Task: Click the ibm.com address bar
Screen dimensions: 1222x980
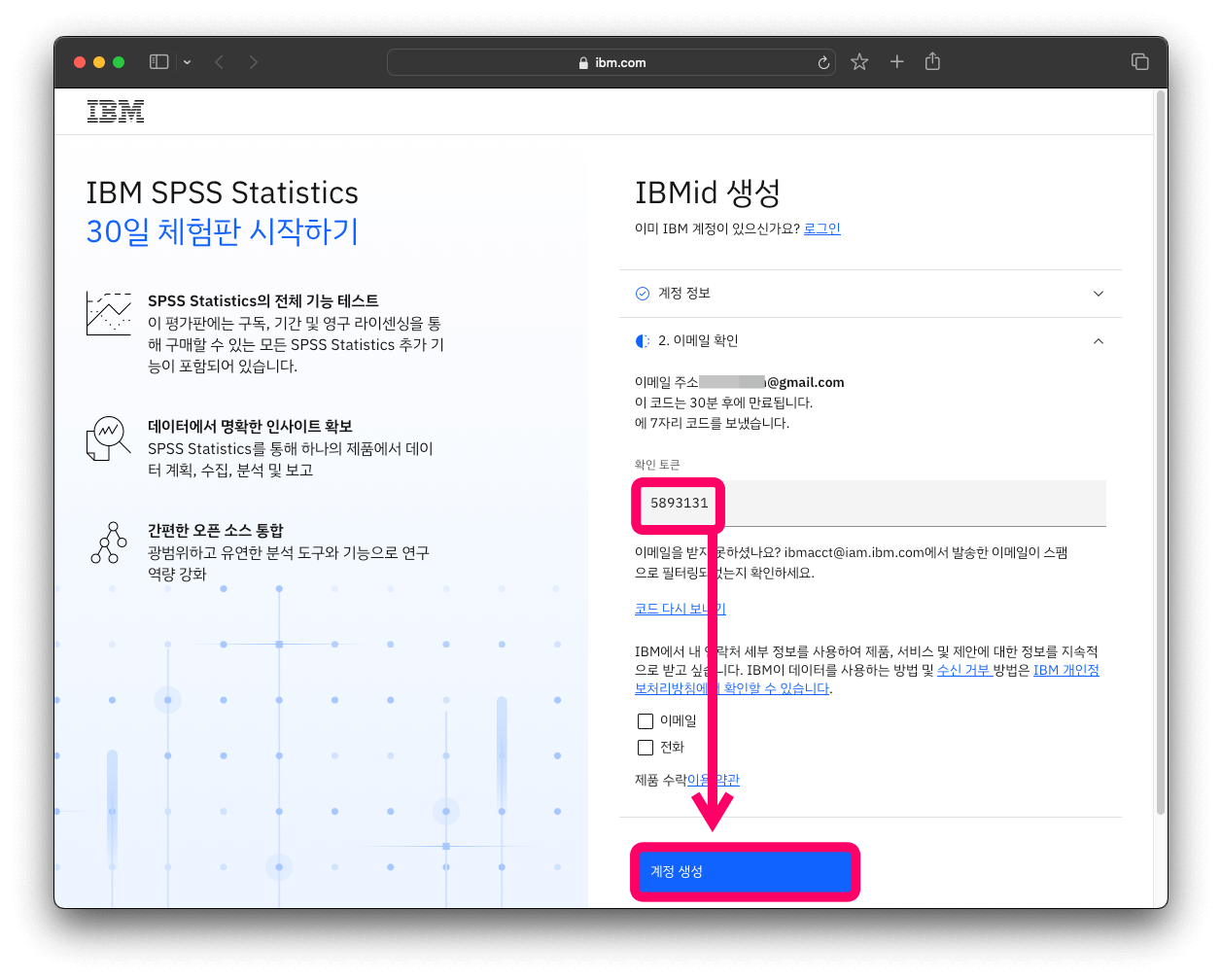Action: tap(611, 62)
